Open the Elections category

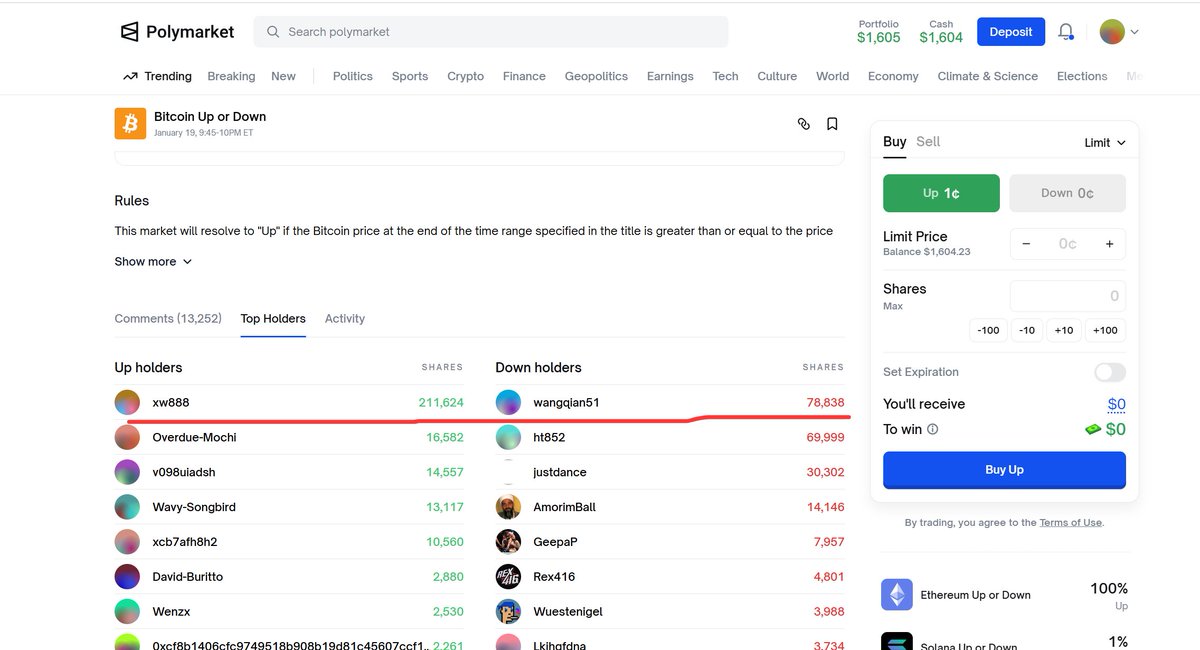click(x=1082, y=76)
